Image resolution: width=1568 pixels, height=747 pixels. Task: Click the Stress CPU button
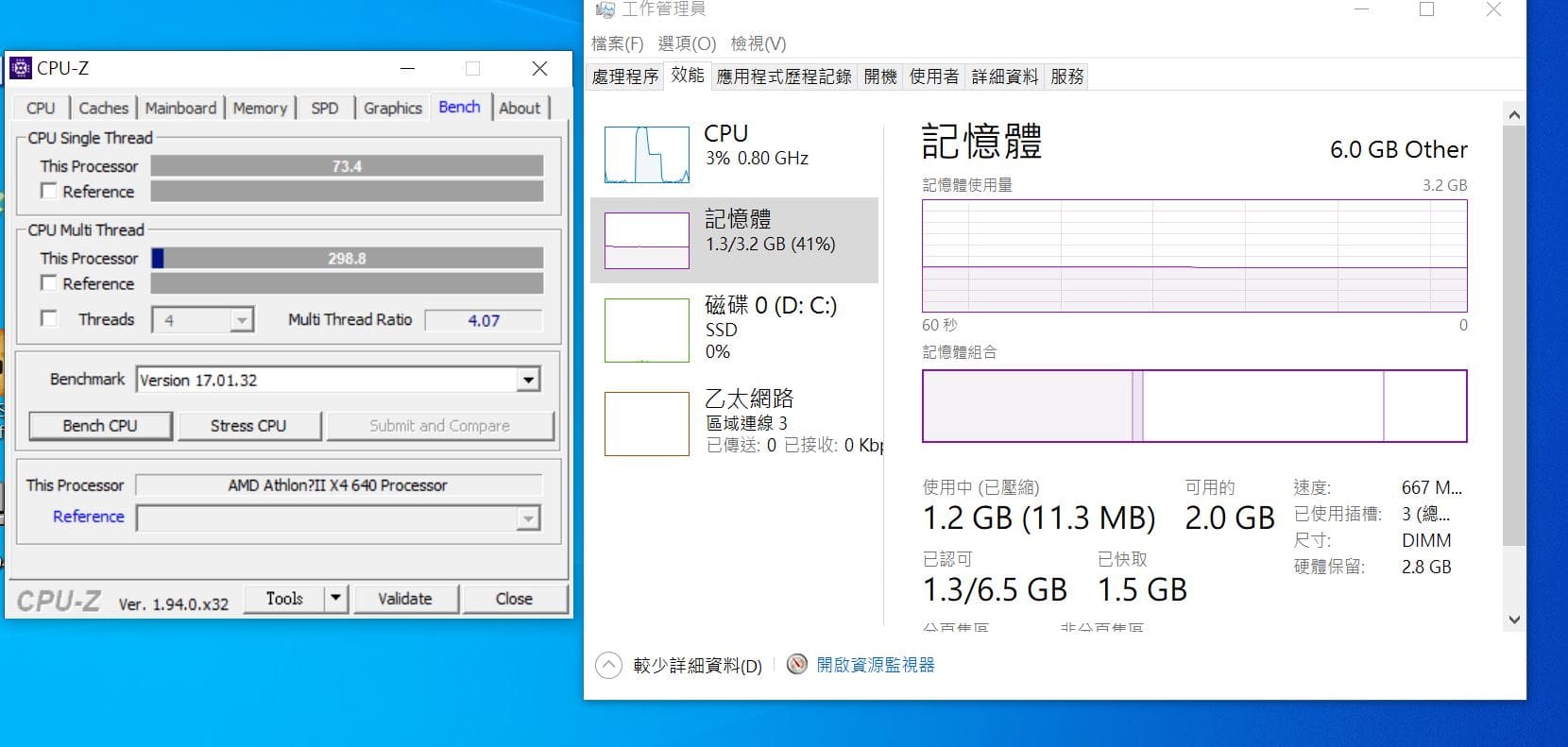[248, 426]
